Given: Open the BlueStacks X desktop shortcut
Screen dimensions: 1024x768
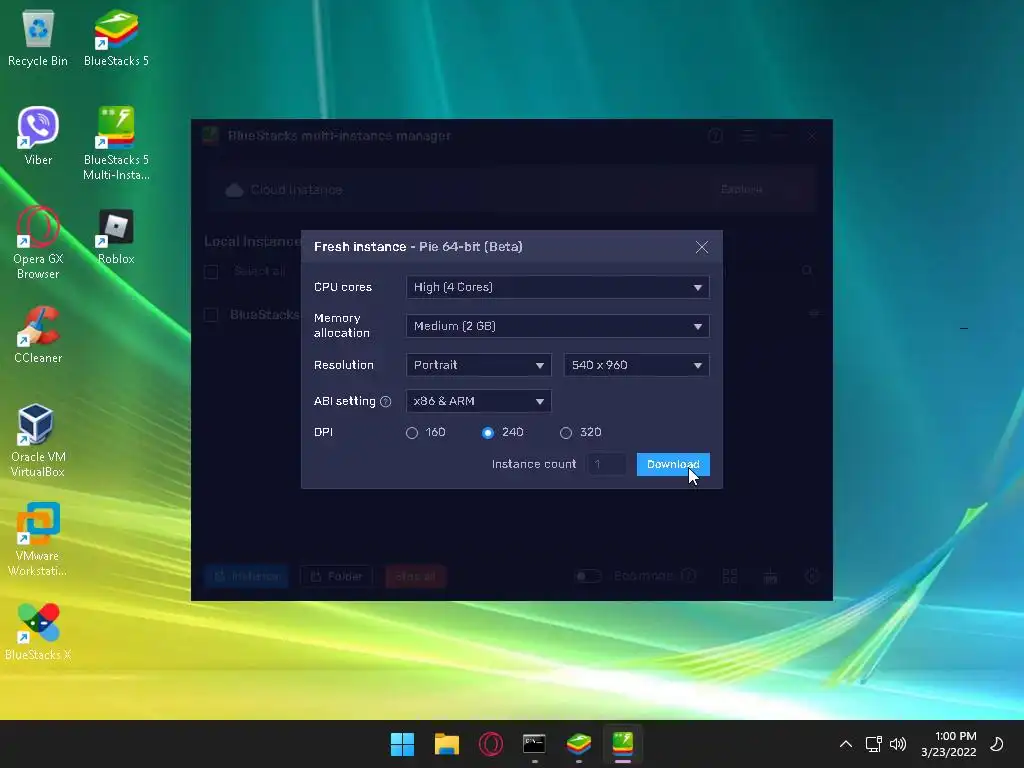Looking at the screenshot, I should pos(38,632).
